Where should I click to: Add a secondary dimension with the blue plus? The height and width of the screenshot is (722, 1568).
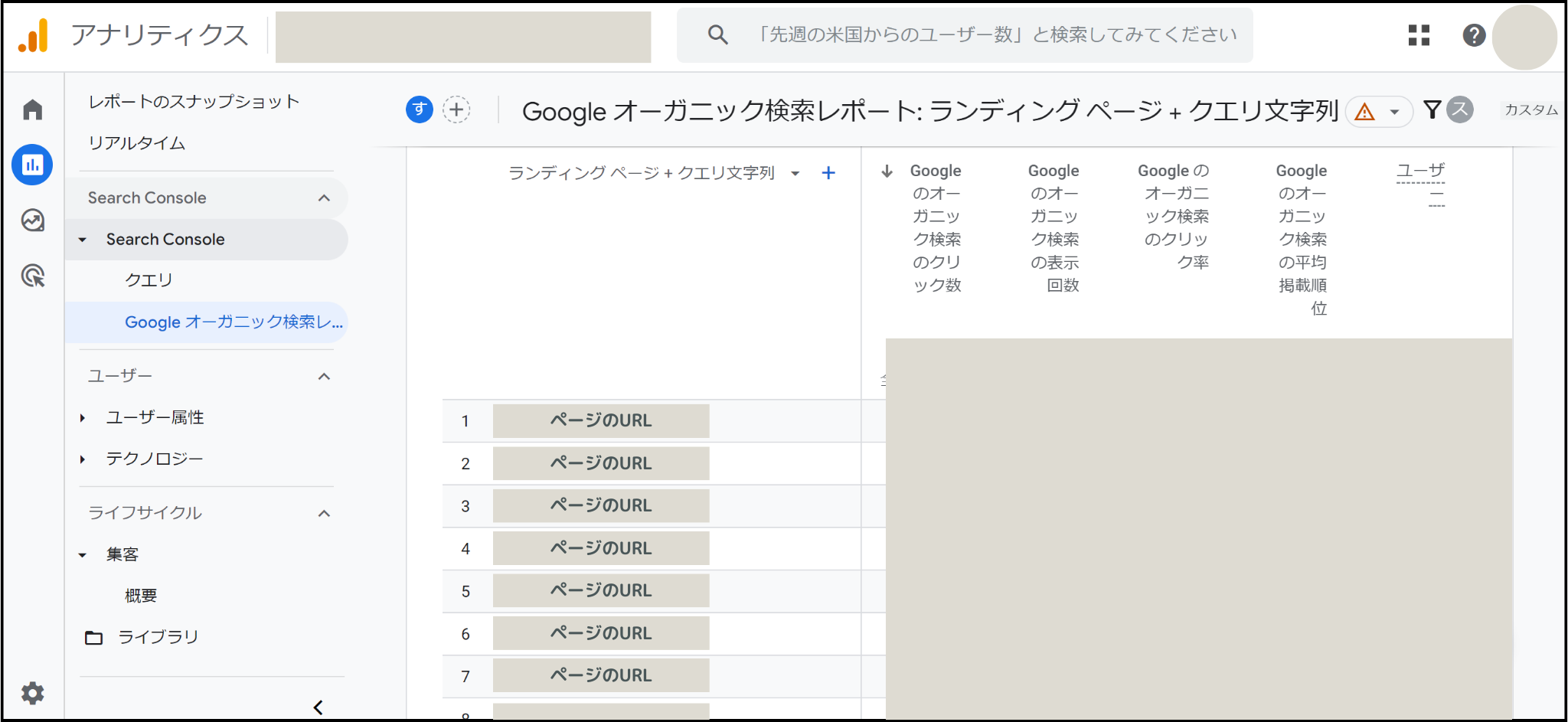click(x=828, y=173)
